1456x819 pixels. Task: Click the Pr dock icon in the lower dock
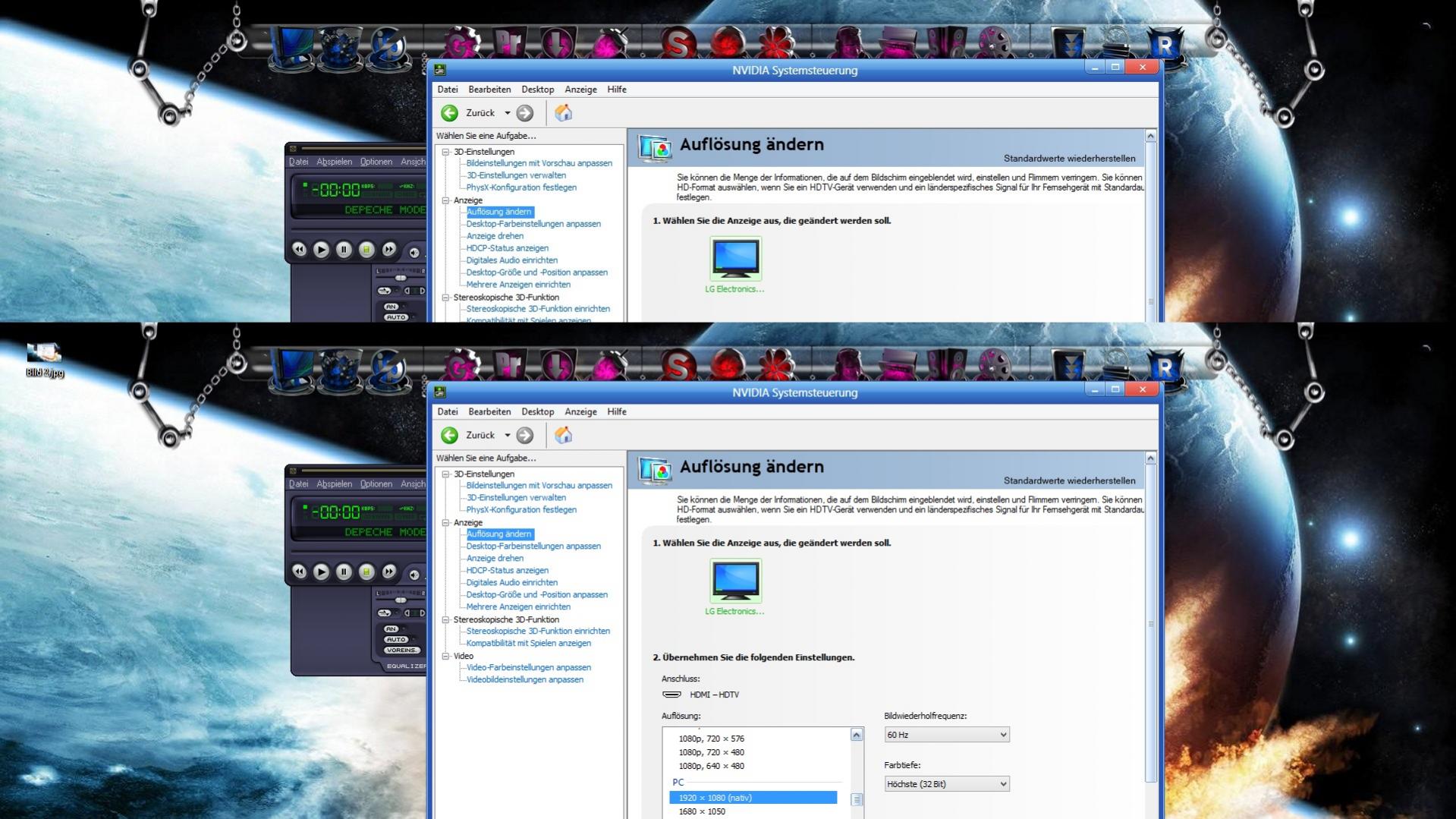[x=510, y=364]
